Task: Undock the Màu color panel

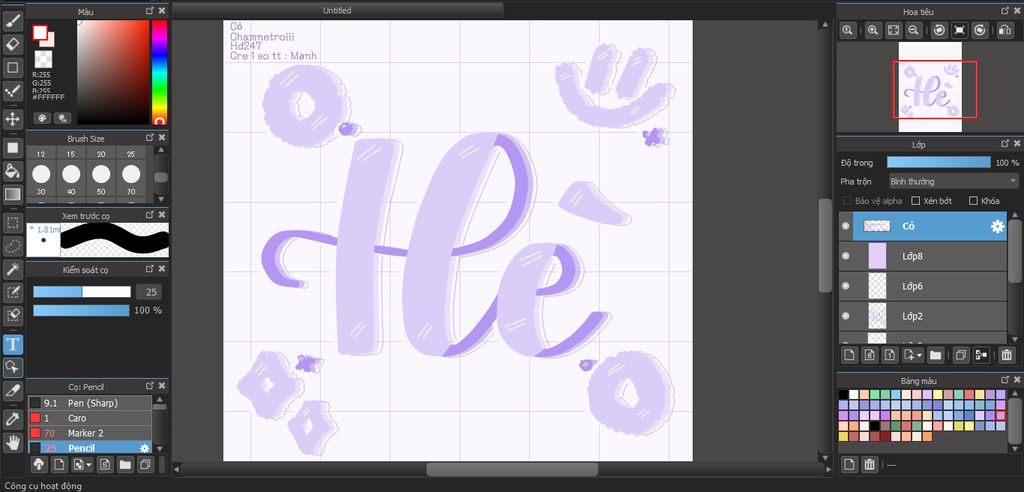Action: [150, 11]
